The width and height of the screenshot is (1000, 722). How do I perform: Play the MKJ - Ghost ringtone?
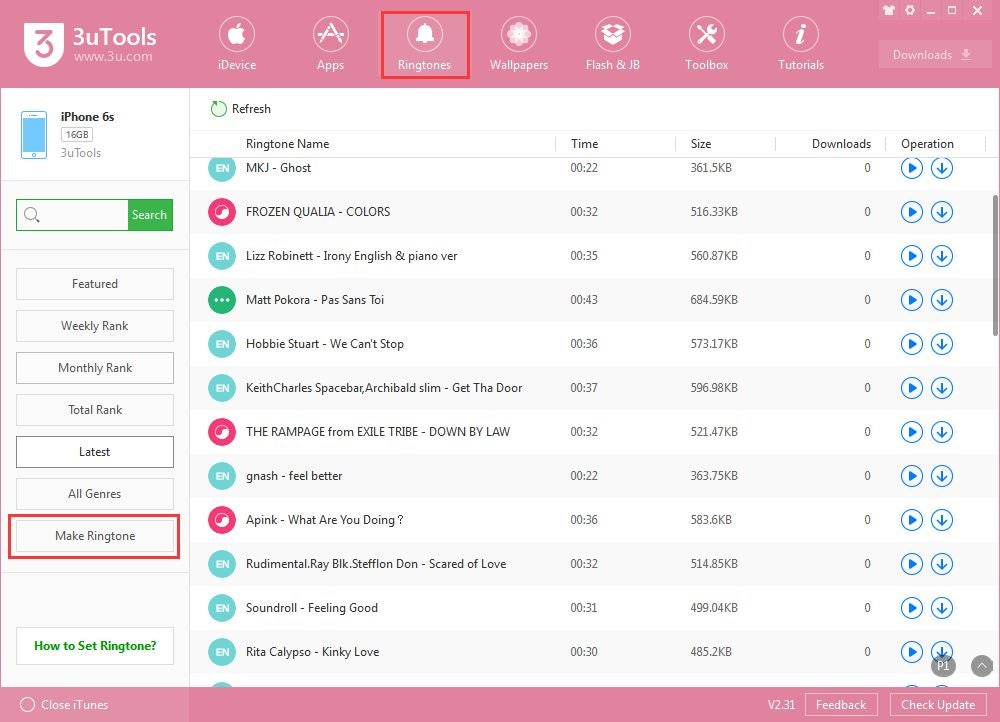(911, 168)
